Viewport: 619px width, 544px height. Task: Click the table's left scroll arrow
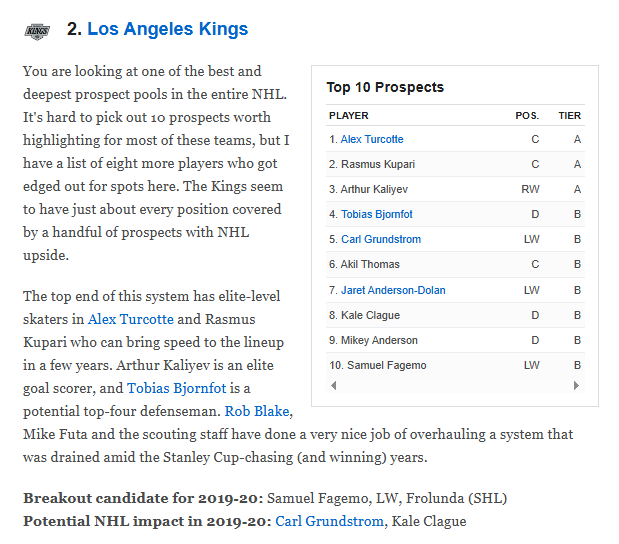(x=333, y=385)
